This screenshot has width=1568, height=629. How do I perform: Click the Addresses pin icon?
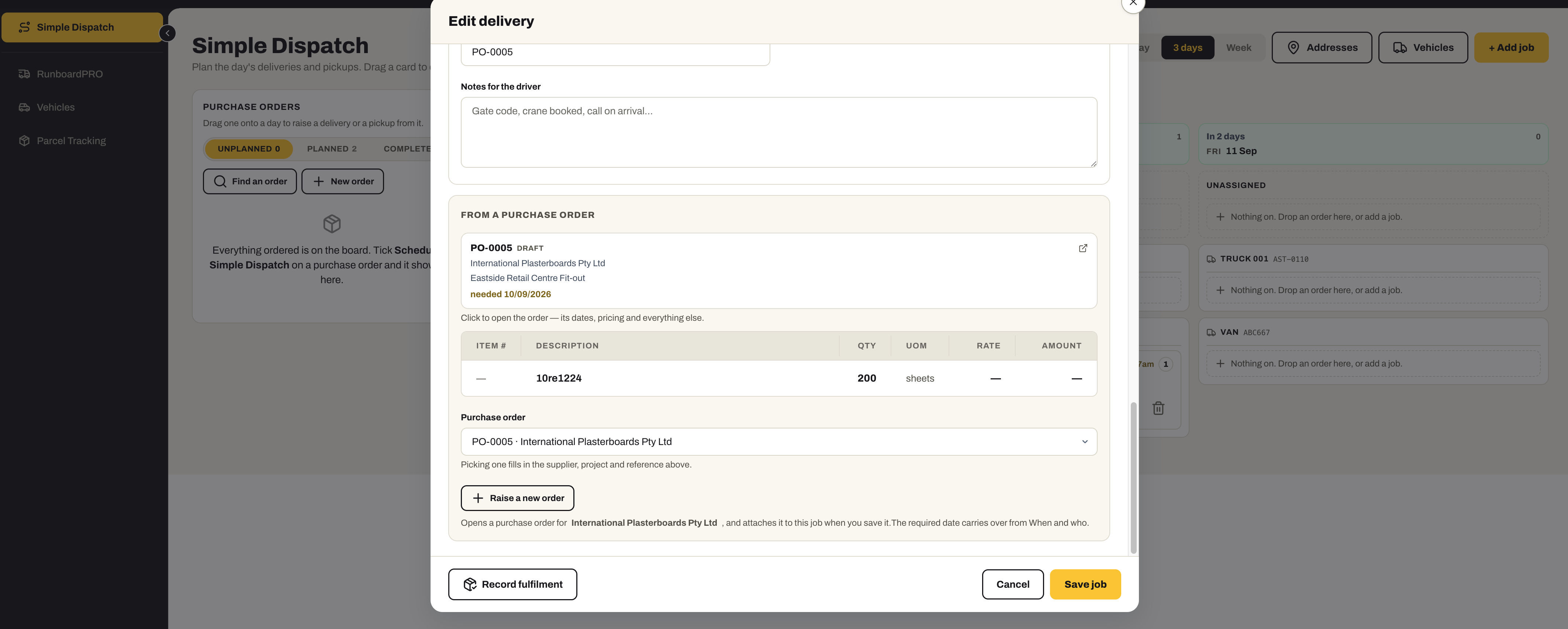[1293, 48]
